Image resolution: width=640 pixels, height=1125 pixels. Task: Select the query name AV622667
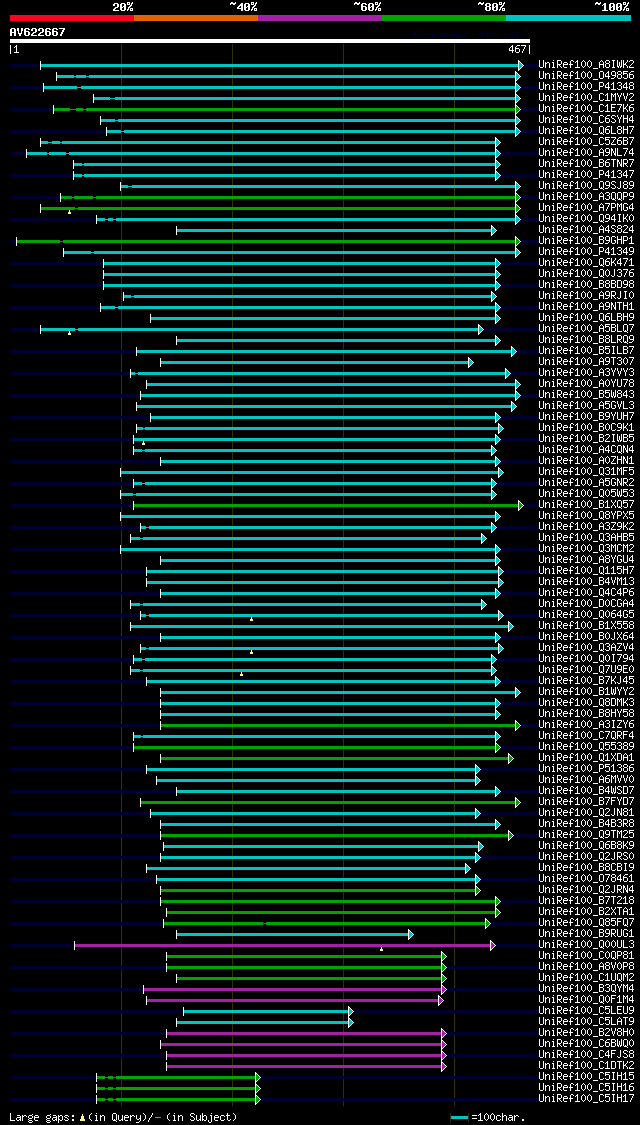click(37, 32)
